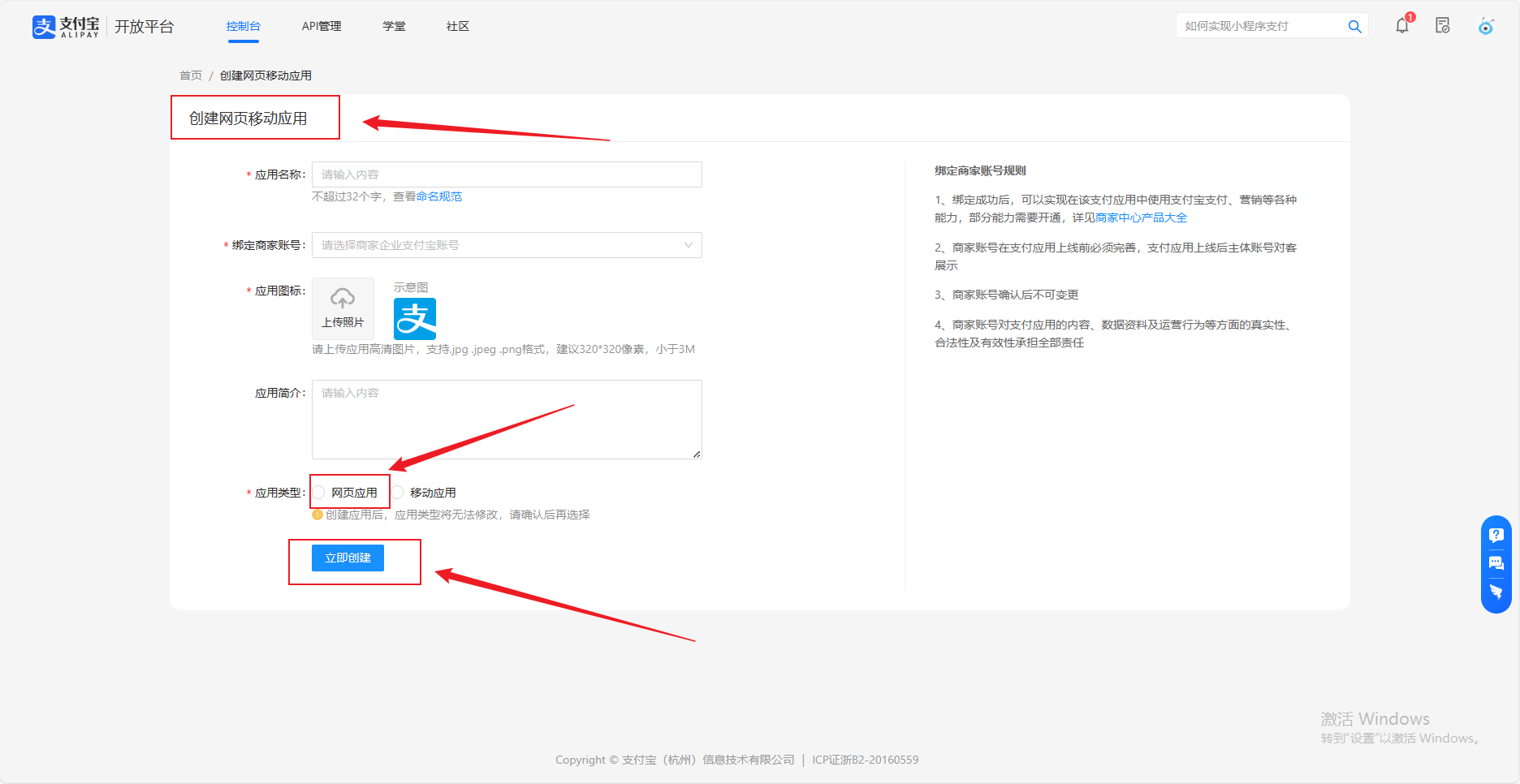Click the 应用名称 input field
Viewport: 1520px width, 784px height.
[x=507, y=174]
